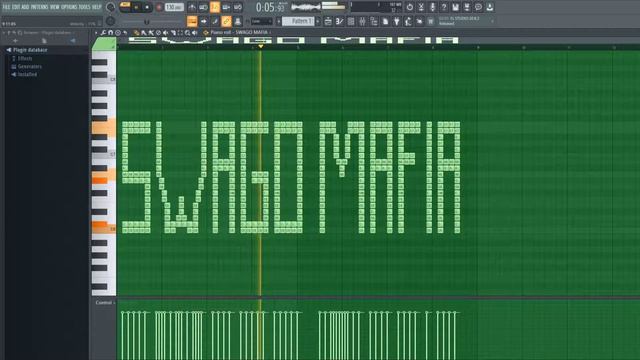640x360 pixels.
Task: Open the EDIT menu
Action: [x=16, y=7]
